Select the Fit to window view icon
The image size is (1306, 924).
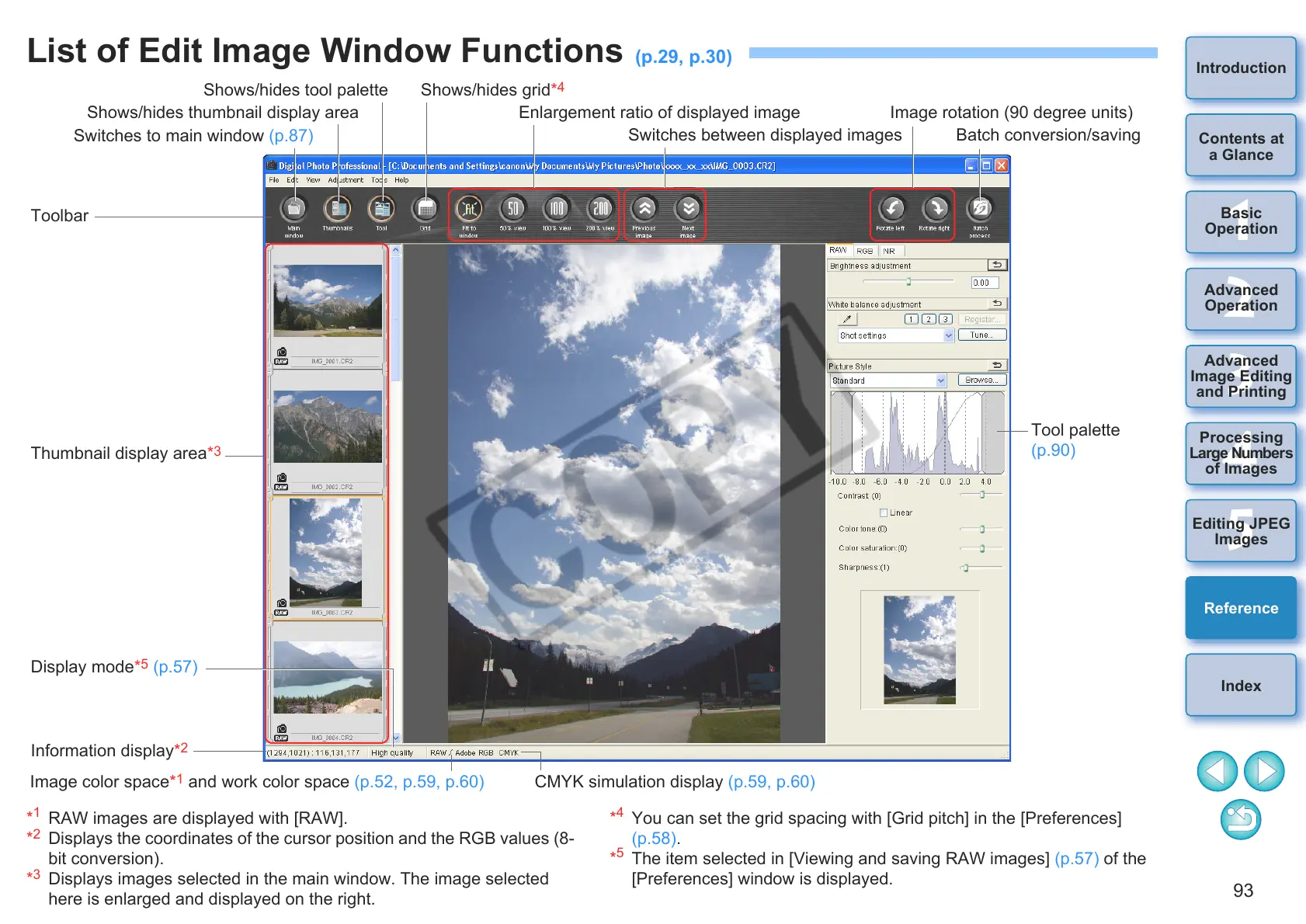pos(469,208)
